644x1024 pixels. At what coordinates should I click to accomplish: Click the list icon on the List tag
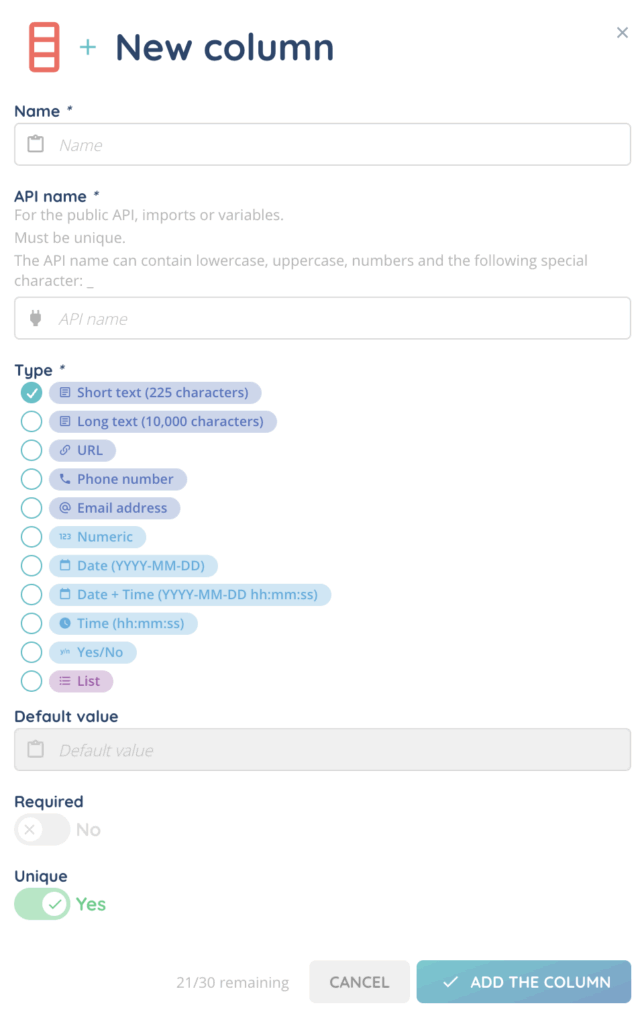pyautogui.click(x=65, y=682)
